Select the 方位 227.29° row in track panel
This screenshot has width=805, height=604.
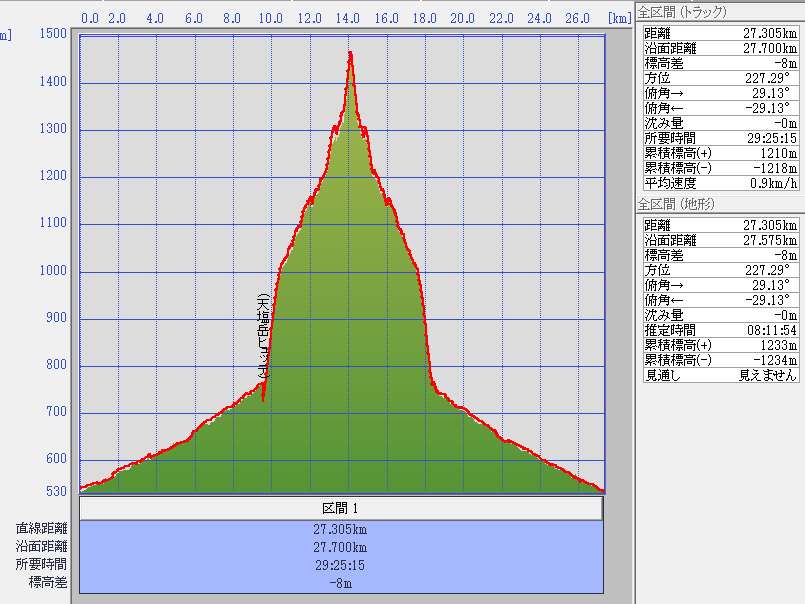(720, 77)
